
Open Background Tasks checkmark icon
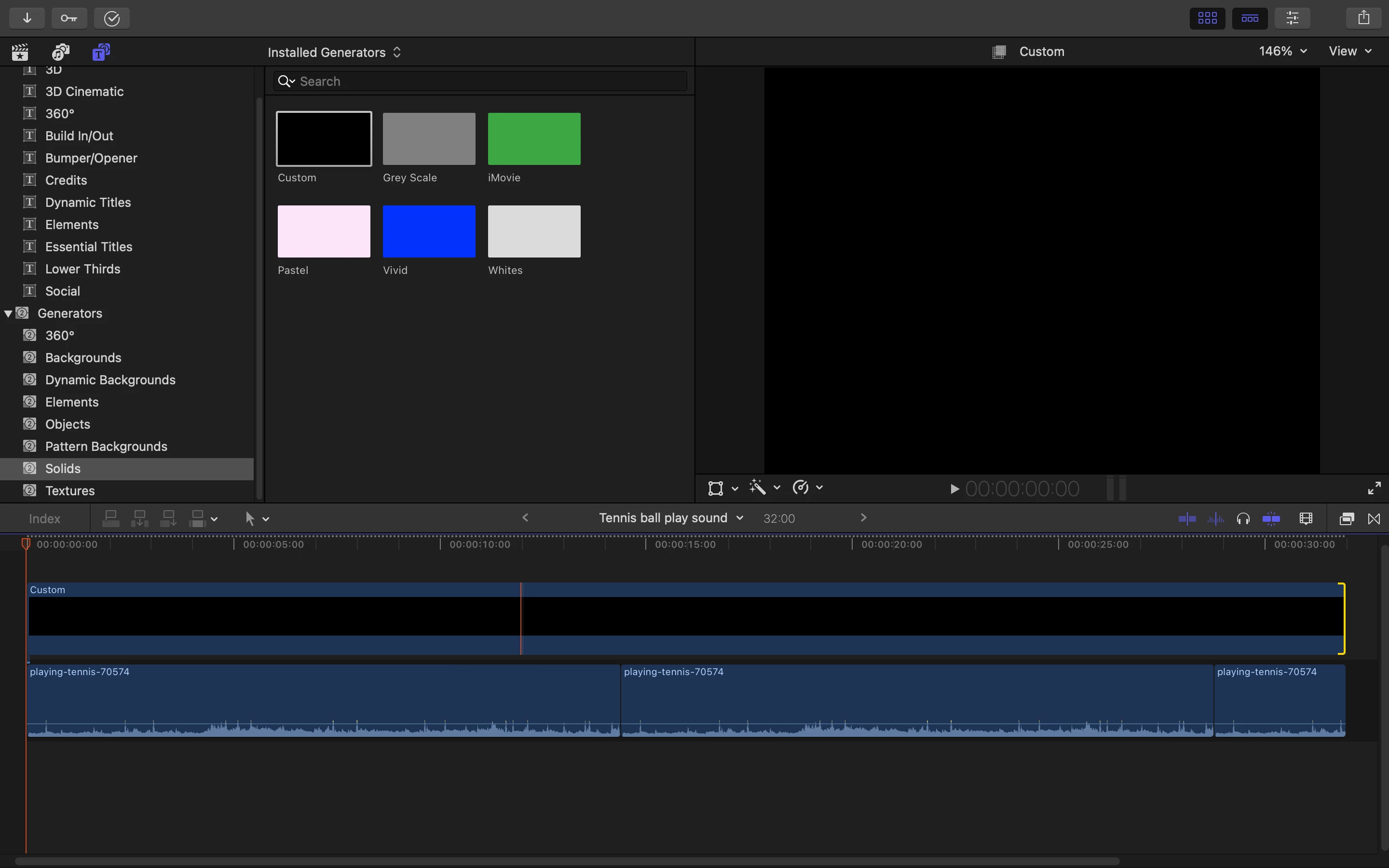(x=111, y=18)
